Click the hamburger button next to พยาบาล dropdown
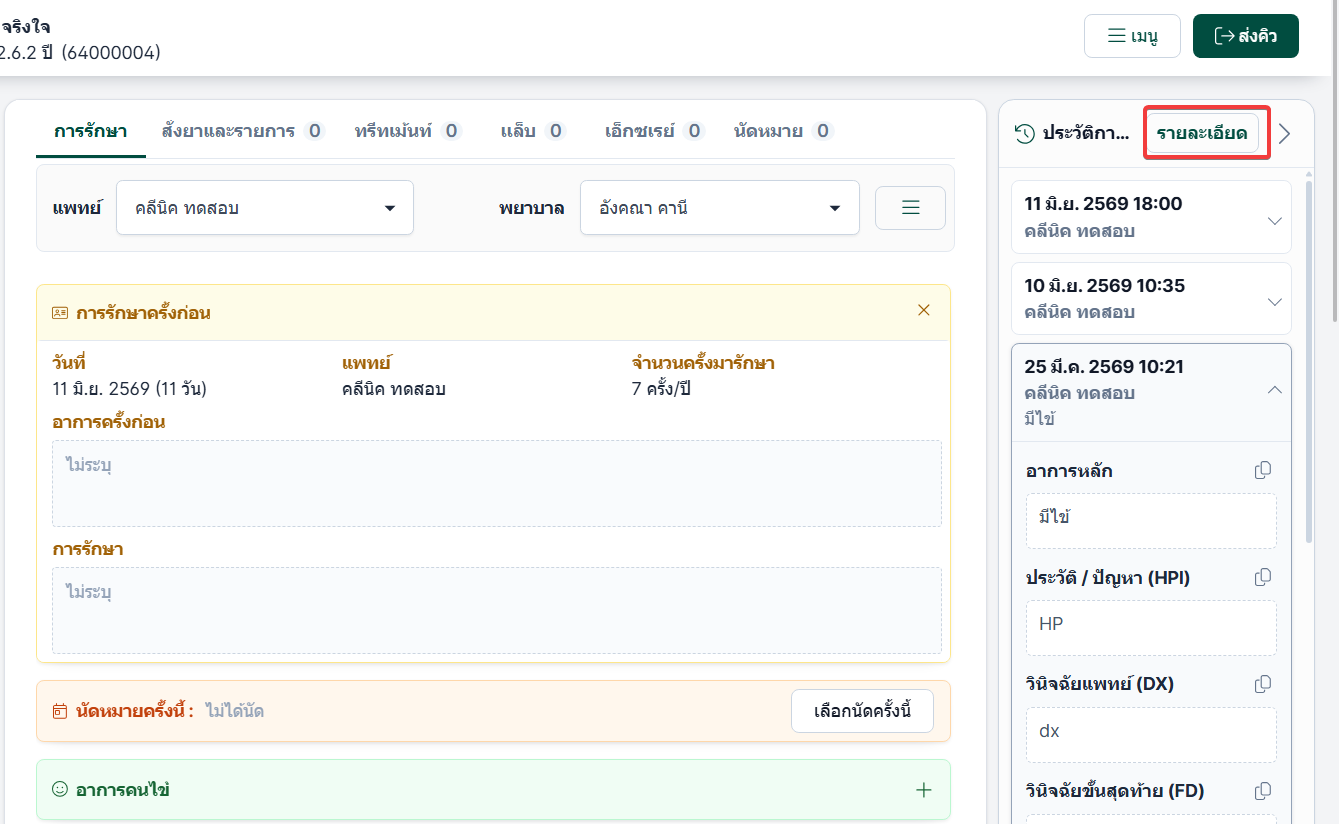The height and width of the screenshot is (824, 1339). pyautogui.click(x=910, y=208)
